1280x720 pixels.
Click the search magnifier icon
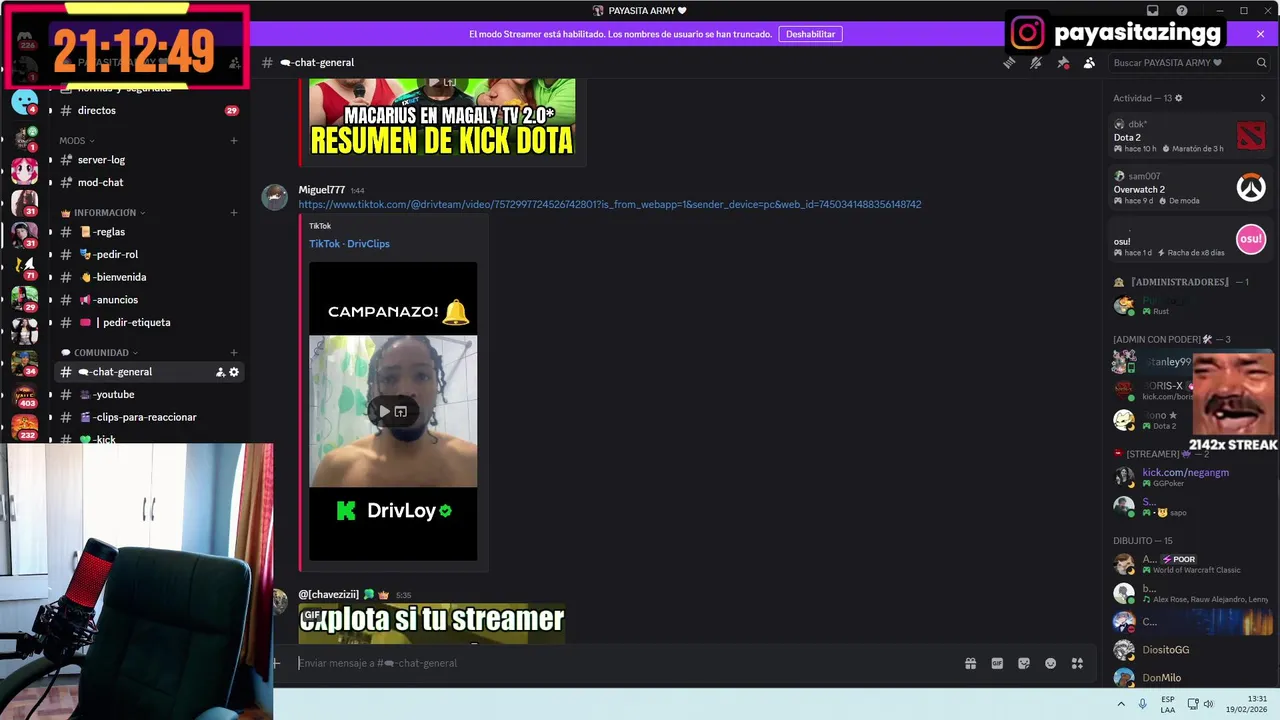click(x=1261, y=62)
